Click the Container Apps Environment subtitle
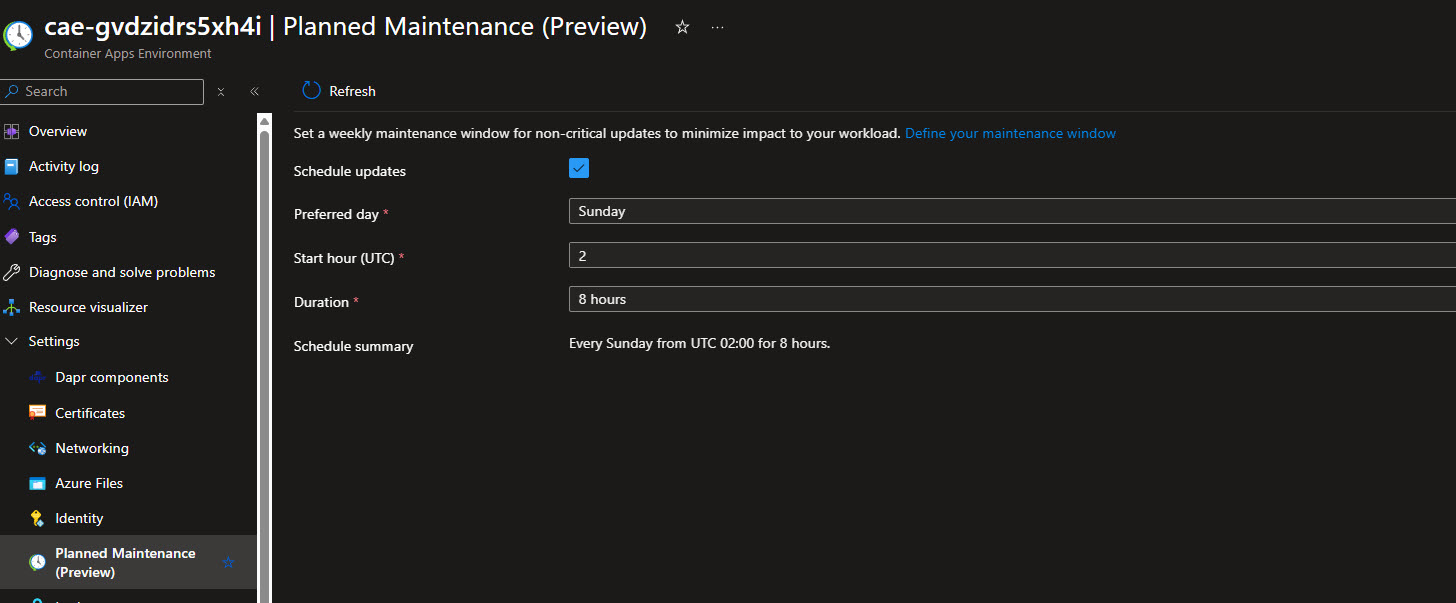The width and height of the screenshot is (1456, 603). click(128, 54)
